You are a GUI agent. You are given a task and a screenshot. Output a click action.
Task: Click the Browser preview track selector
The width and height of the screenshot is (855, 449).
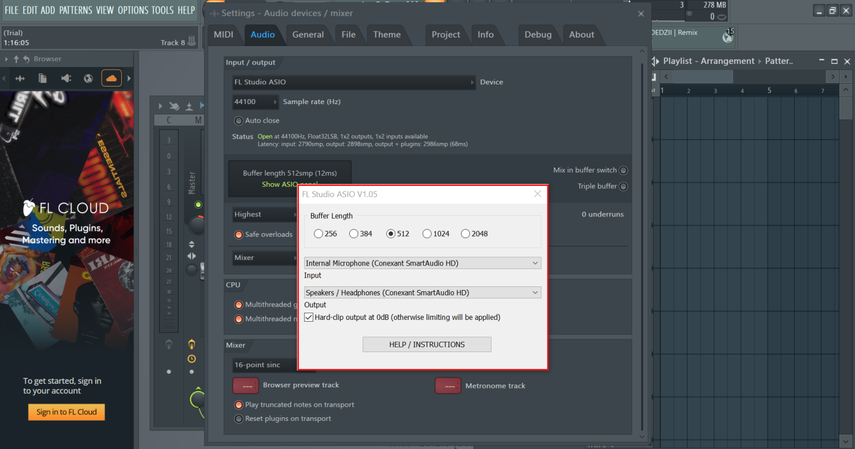pyautogui.click(x=246, y=385)
